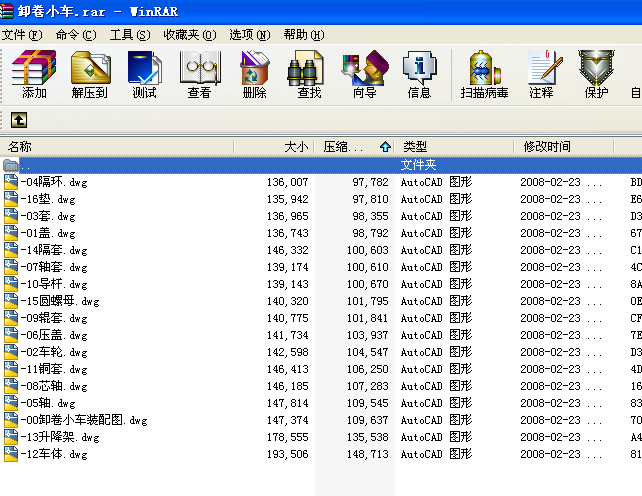
Task: Click the Delete (删除) recycle icon
Action: pos(254,68)
